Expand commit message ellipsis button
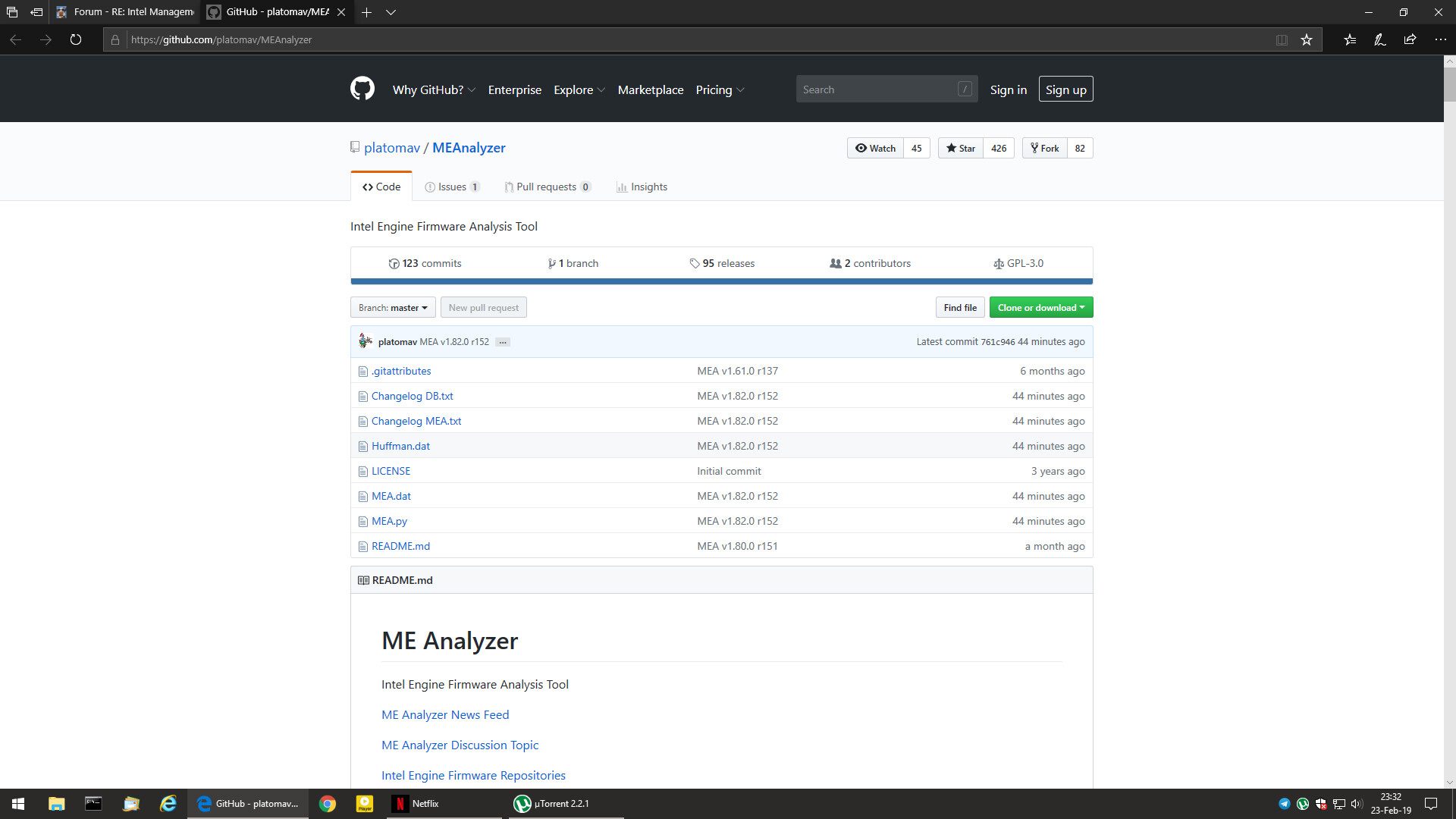1456x819 pixels. [503, 342]
